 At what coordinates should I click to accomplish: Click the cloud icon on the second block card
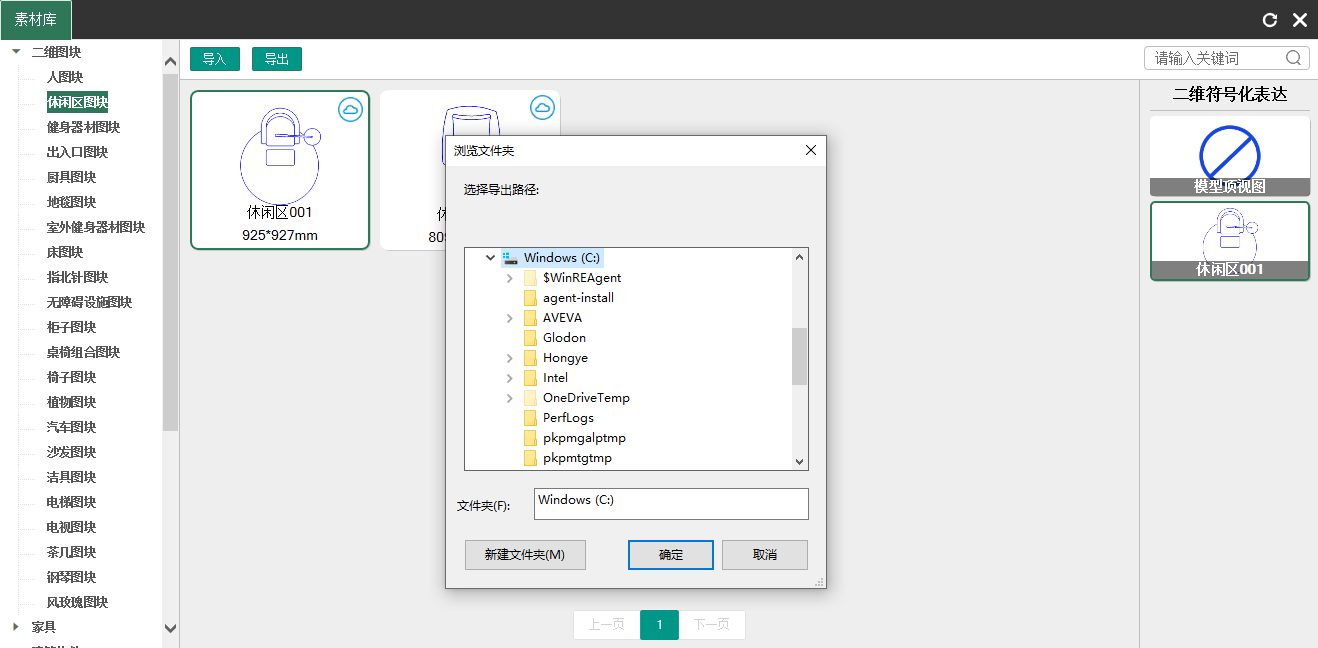tap(542, 107)
